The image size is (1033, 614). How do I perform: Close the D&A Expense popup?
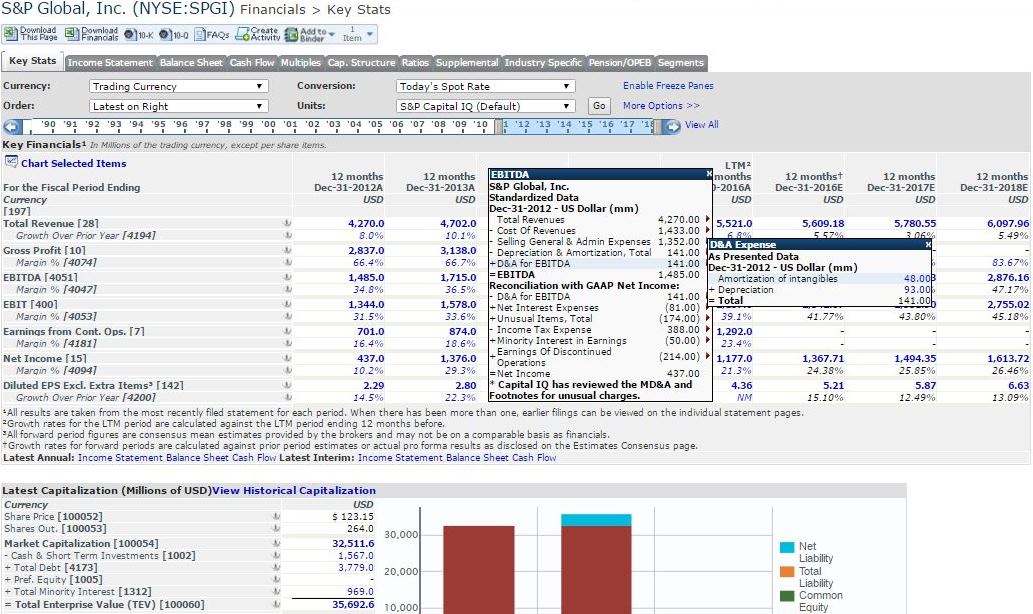pyautogui.click(x=928, y=244)
